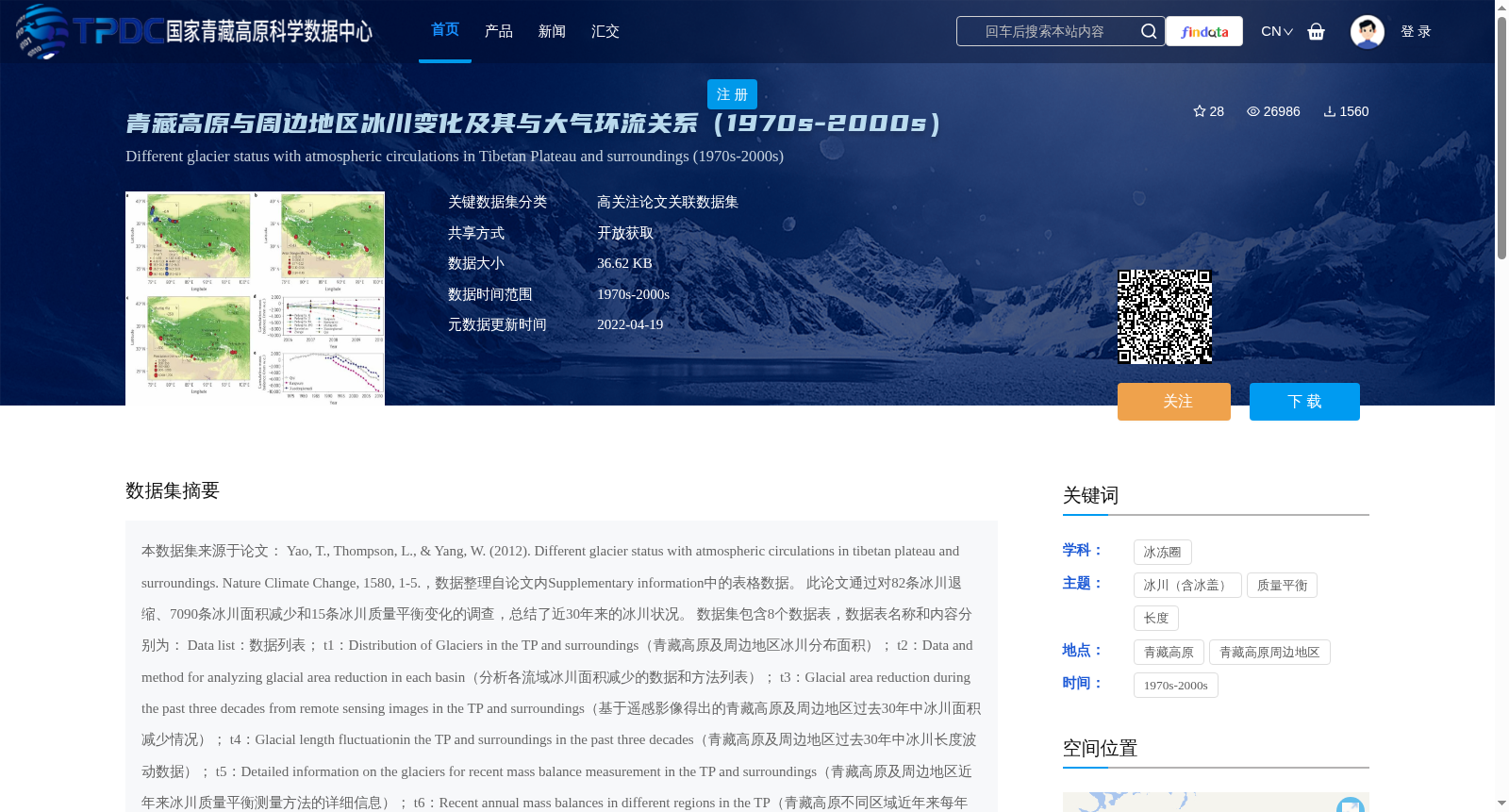Open the 汇交 menu item

[605, 31]
